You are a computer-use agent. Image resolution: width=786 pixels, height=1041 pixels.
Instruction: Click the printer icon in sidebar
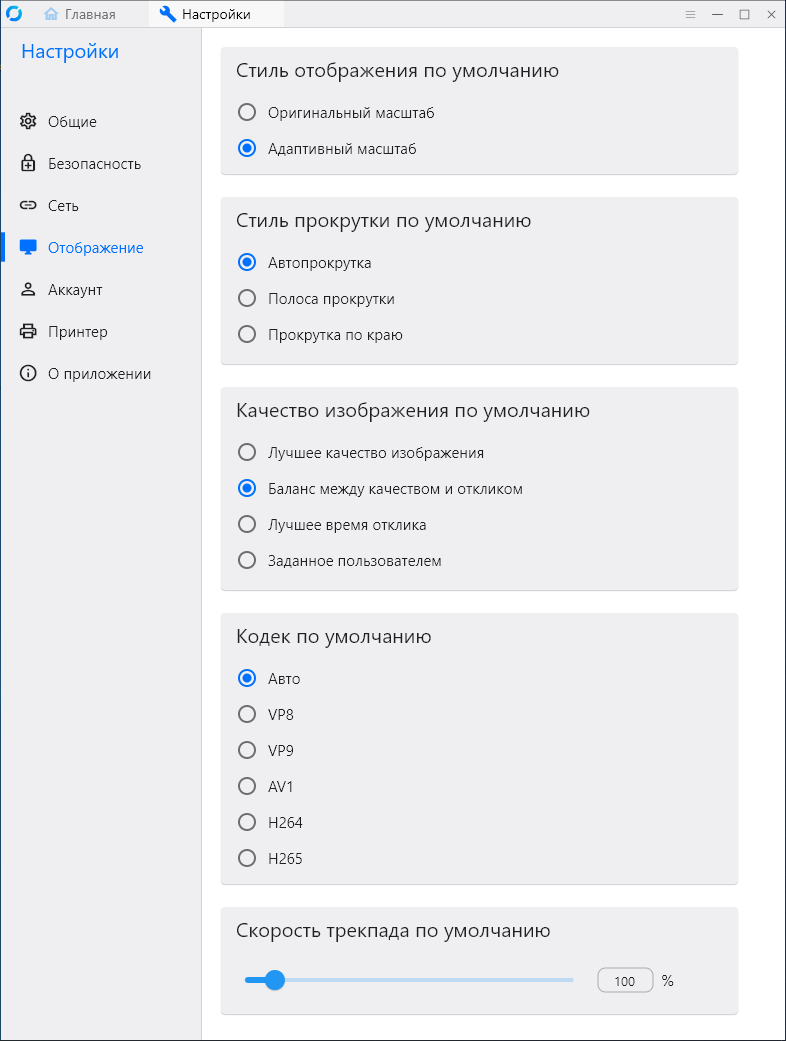(28, 332)
